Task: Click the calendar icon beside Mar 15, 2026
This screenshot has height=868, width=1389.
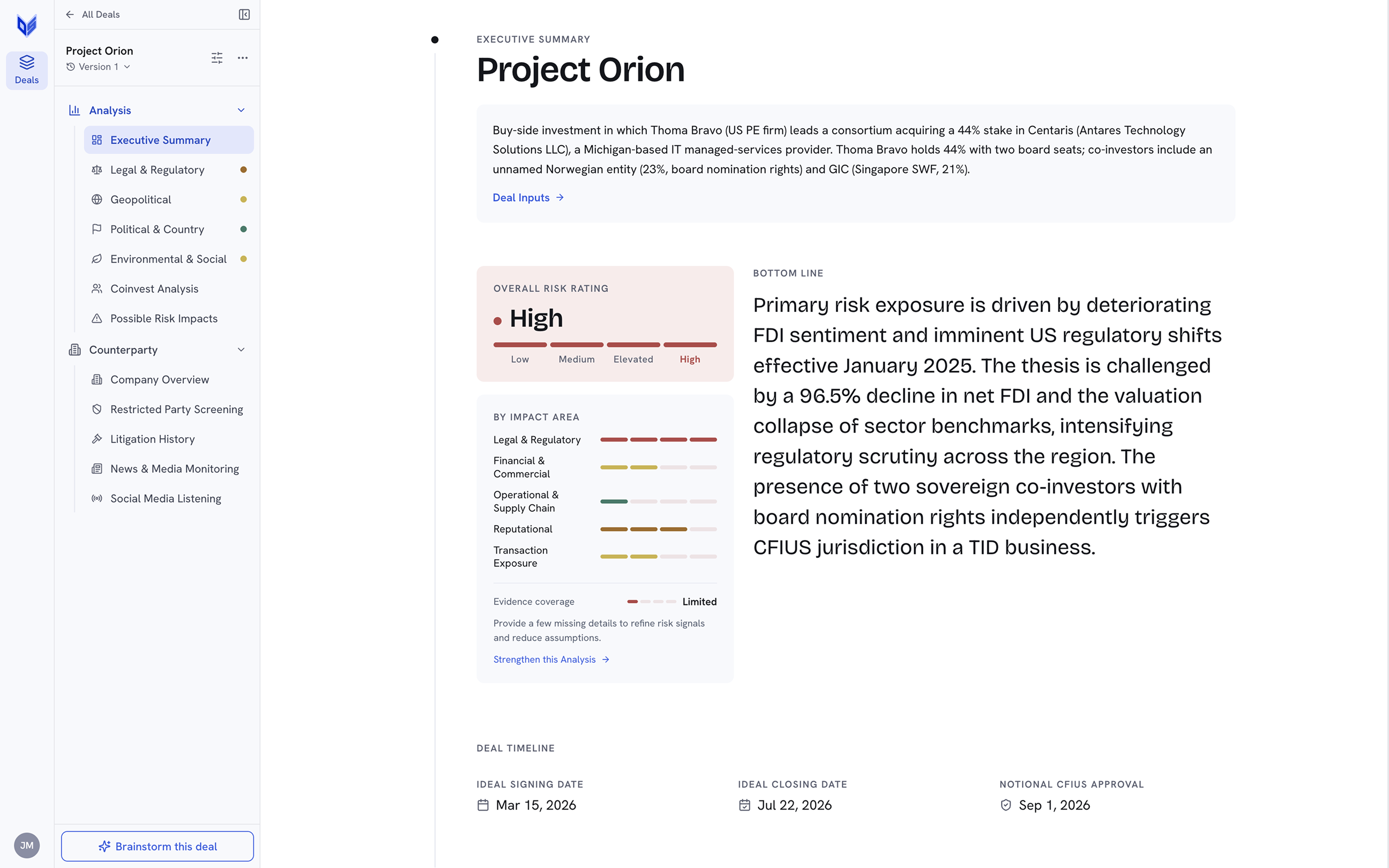Action: tap(483, 805)
